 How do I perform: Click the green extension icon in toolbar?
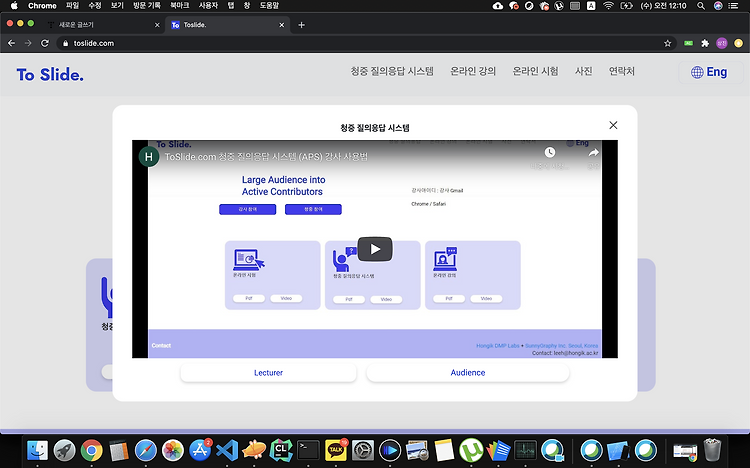(688, 43)
